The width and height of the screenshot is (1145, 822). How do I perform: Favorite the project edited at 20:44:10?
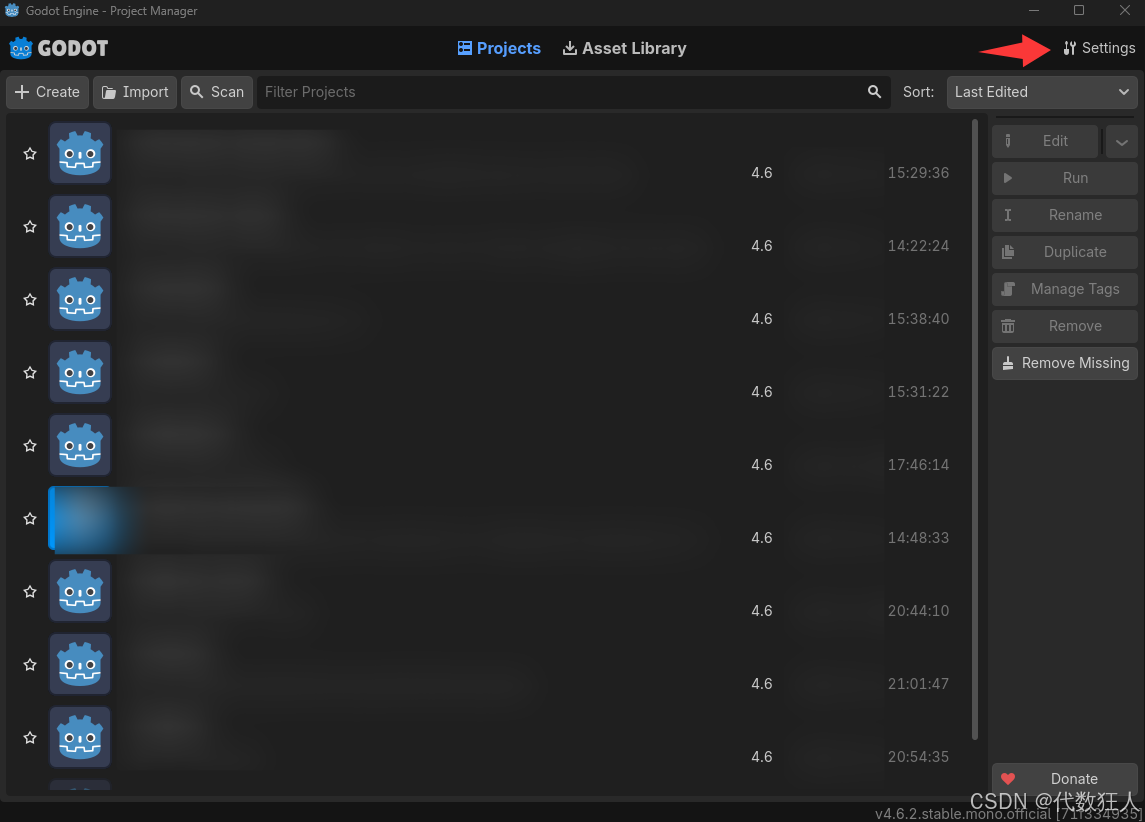point(30,591)
